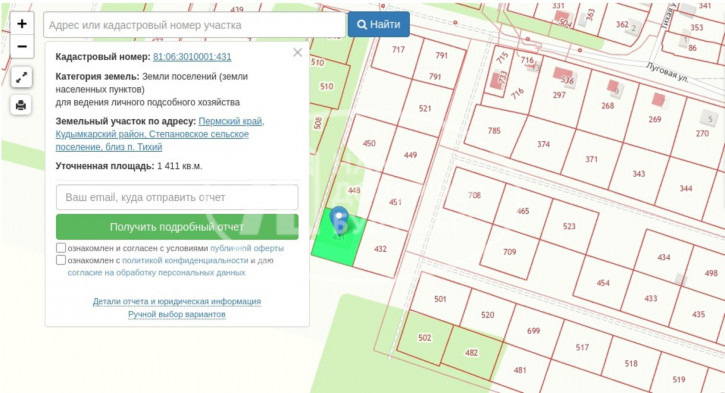Open политикой конфиденциальности link
Screen dimensions: 725x393
click(185, 260)
